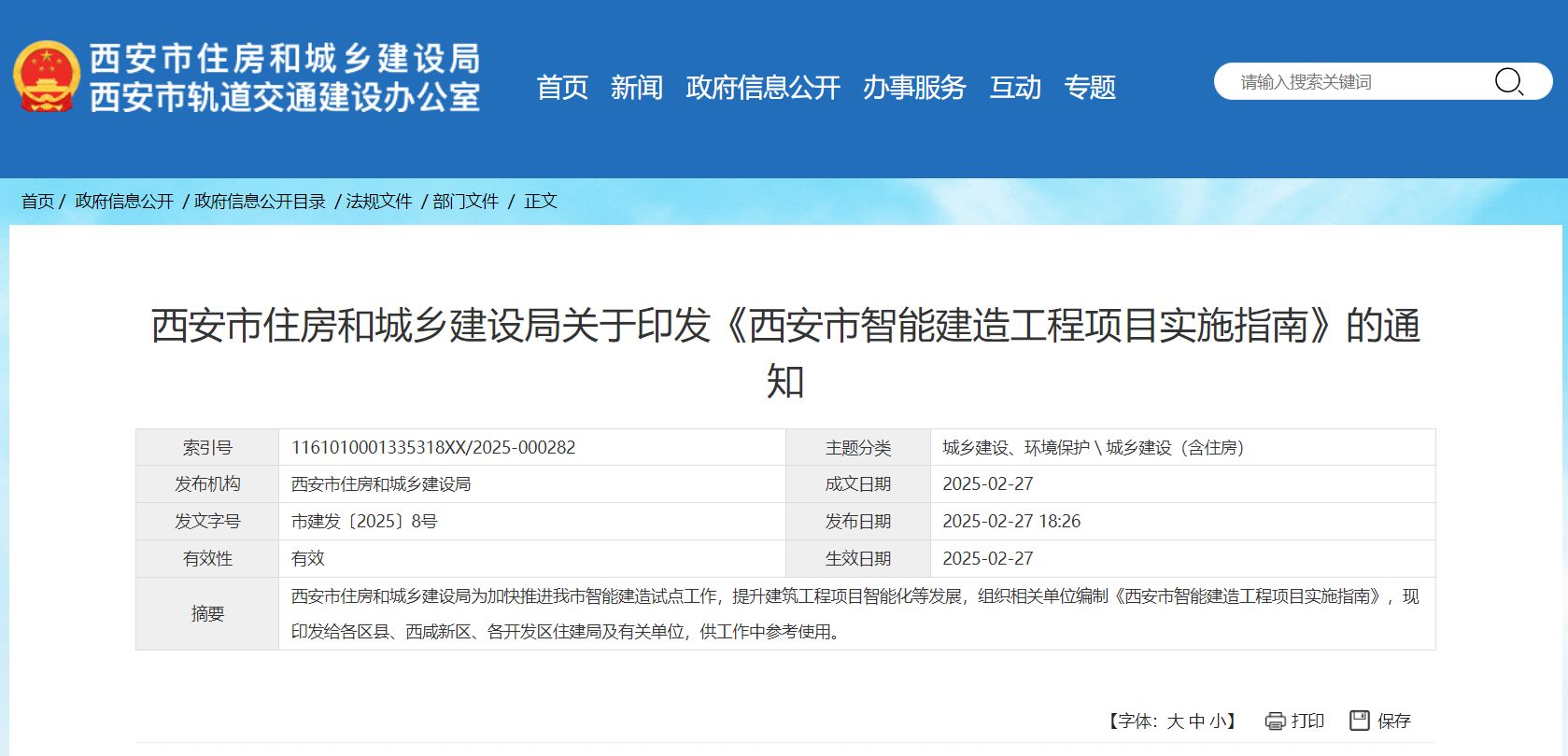
Task: Click the 成文日期 value 2025-02-27
Action: click(x=988, y=484)
